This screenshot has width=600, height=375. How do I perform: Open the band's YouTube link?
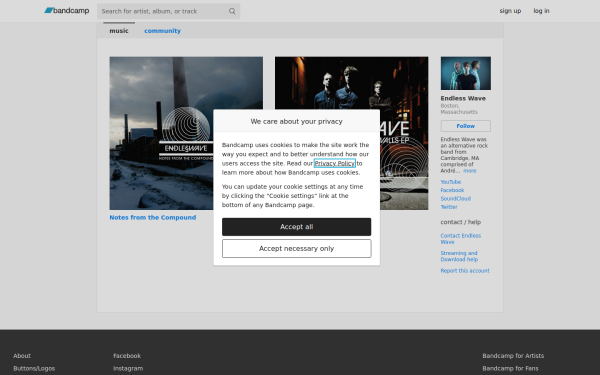pos(450,182)
